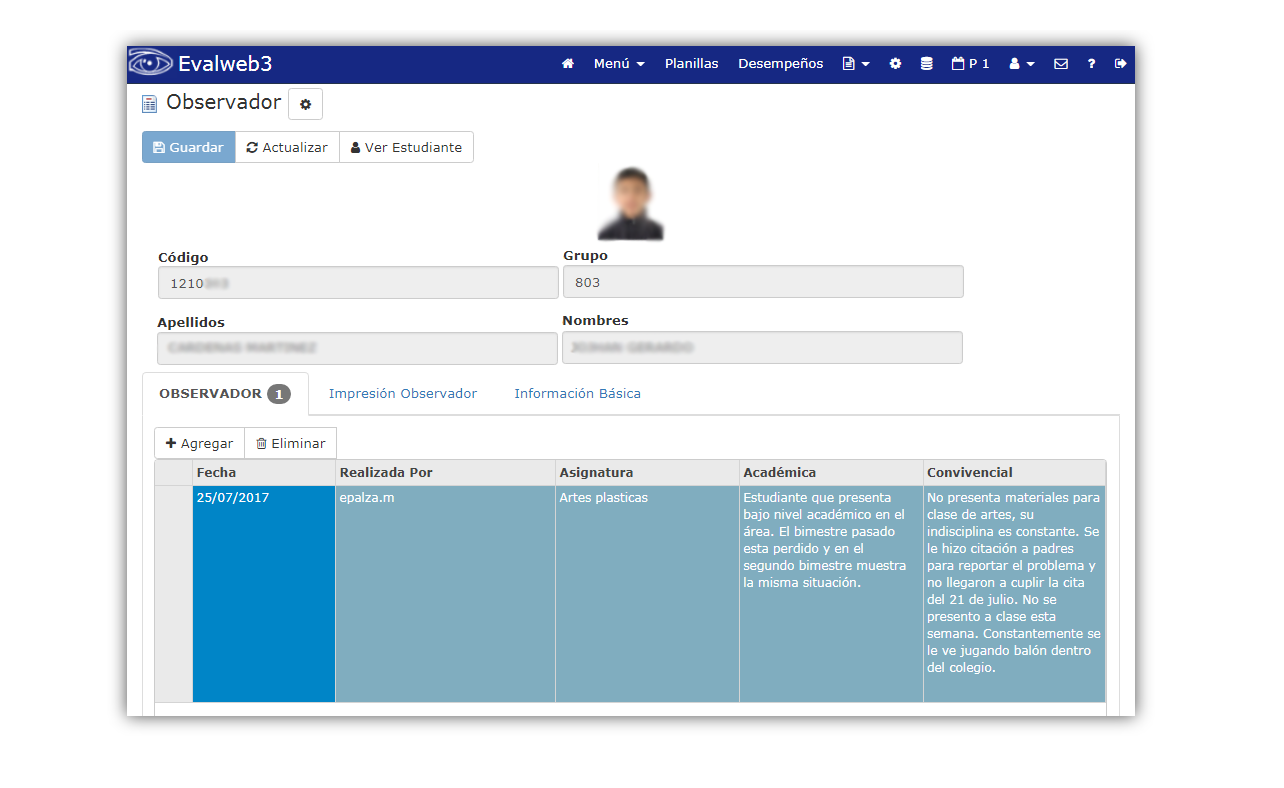Click the Nombres input field

[762, 347]
